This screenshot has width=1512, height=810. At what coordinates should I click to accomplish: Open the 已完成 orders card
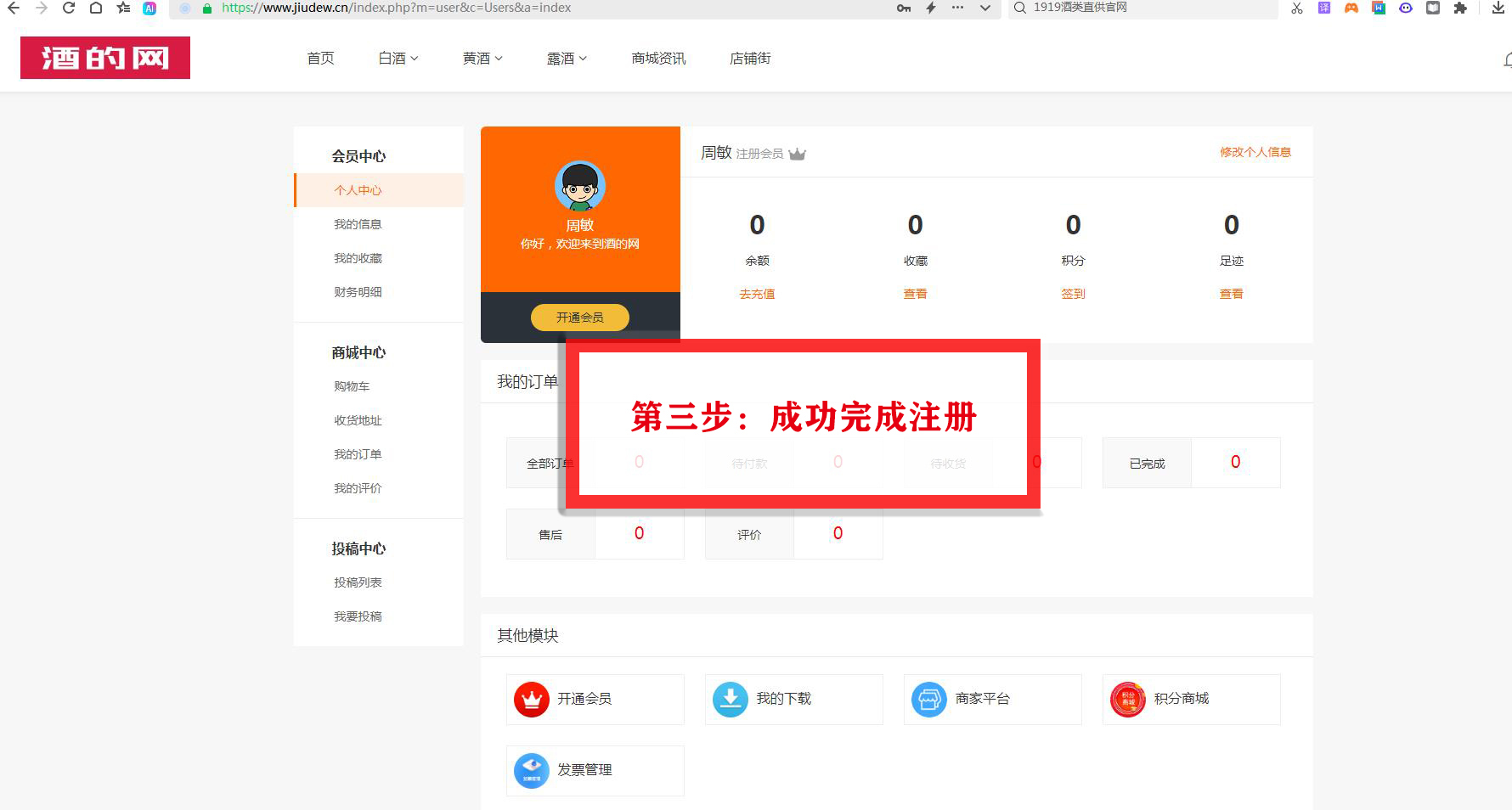pos(1191,463)
